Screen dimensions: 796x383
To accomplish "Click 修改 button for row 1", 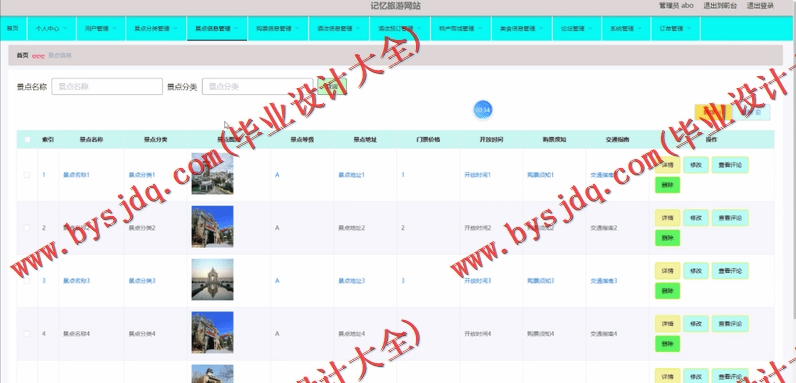I will coord(695,165).
